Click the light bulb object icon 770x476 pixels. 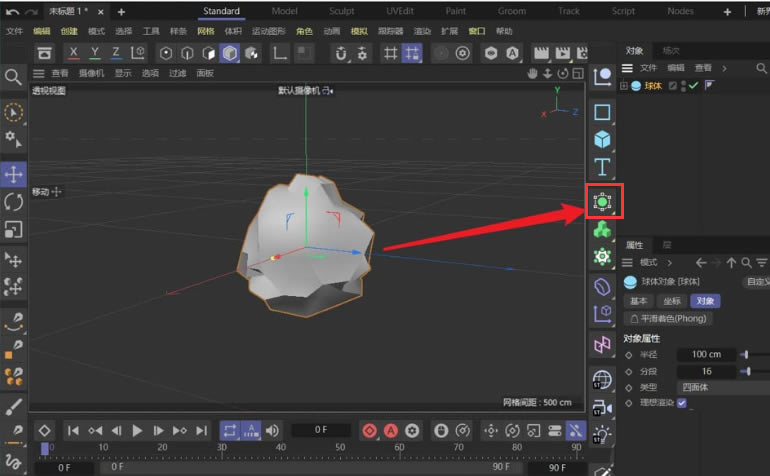(x=602, y=435)
